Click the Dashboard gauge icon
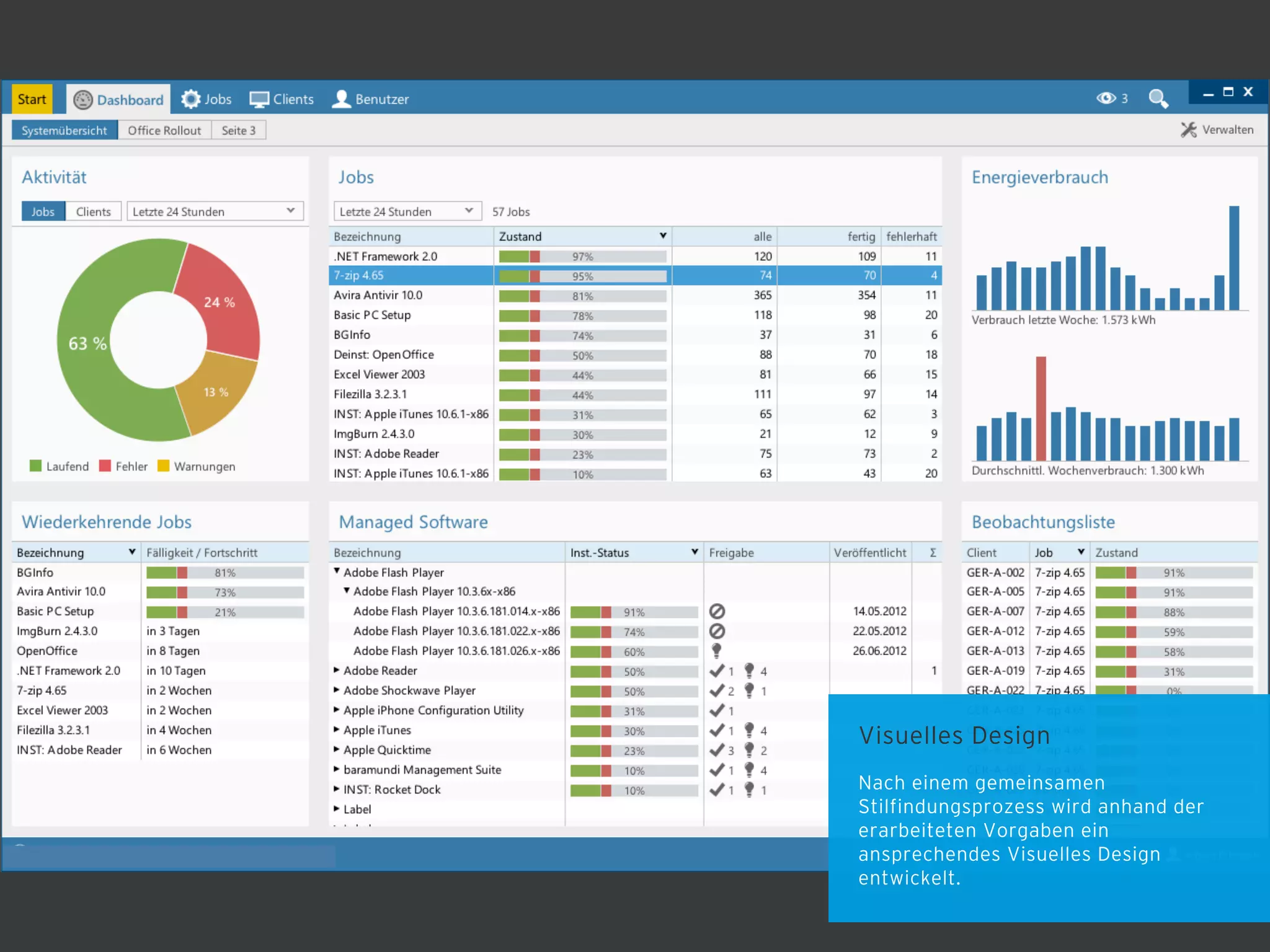This screenshot has width=1270, height=952. [82, 100]
